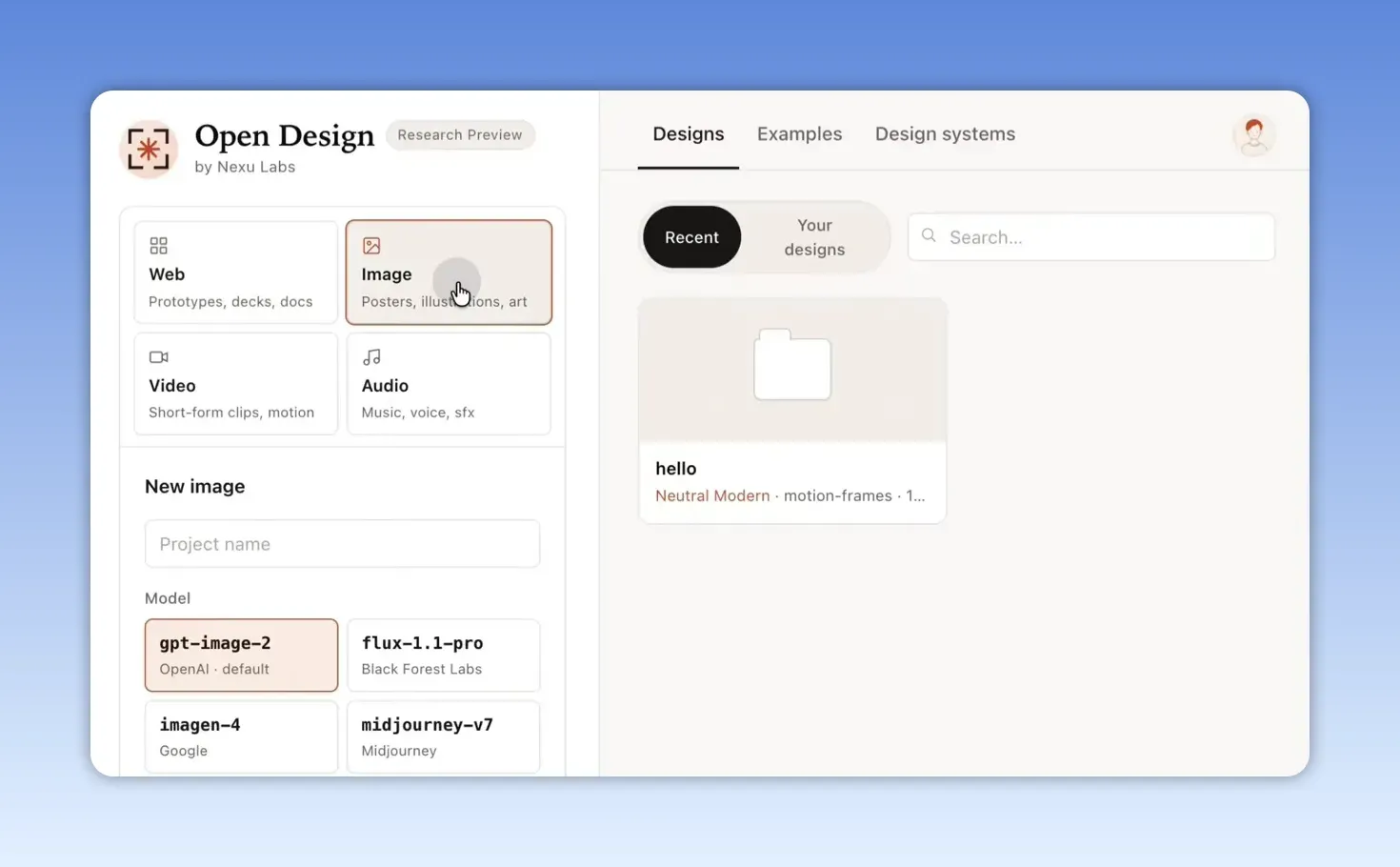
Task: Switch to the Designs tab
Action: coord(689,134)
